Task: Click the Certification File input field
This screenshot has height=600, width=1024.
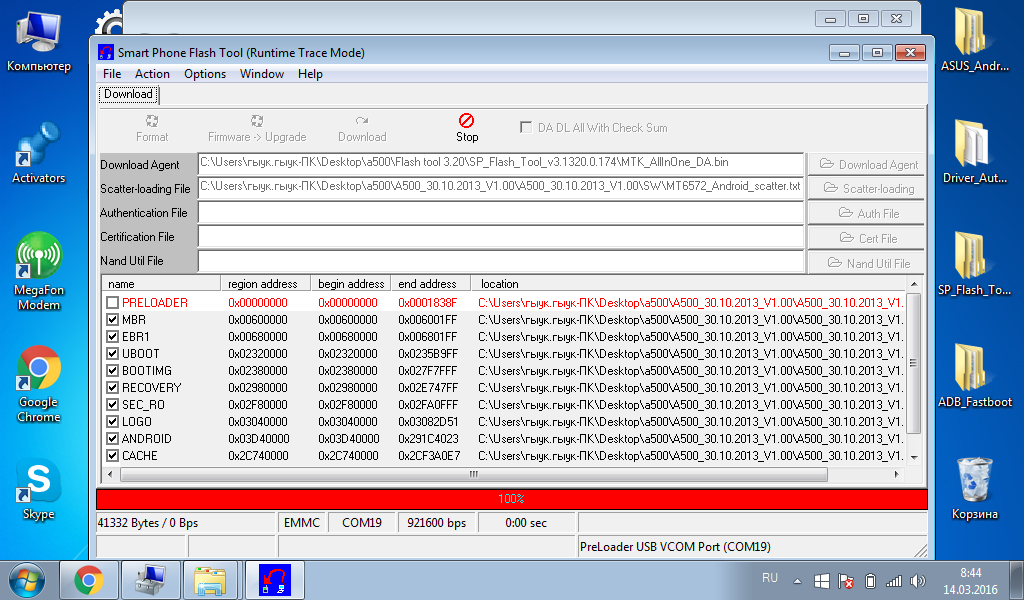Action: pos(501,237)
